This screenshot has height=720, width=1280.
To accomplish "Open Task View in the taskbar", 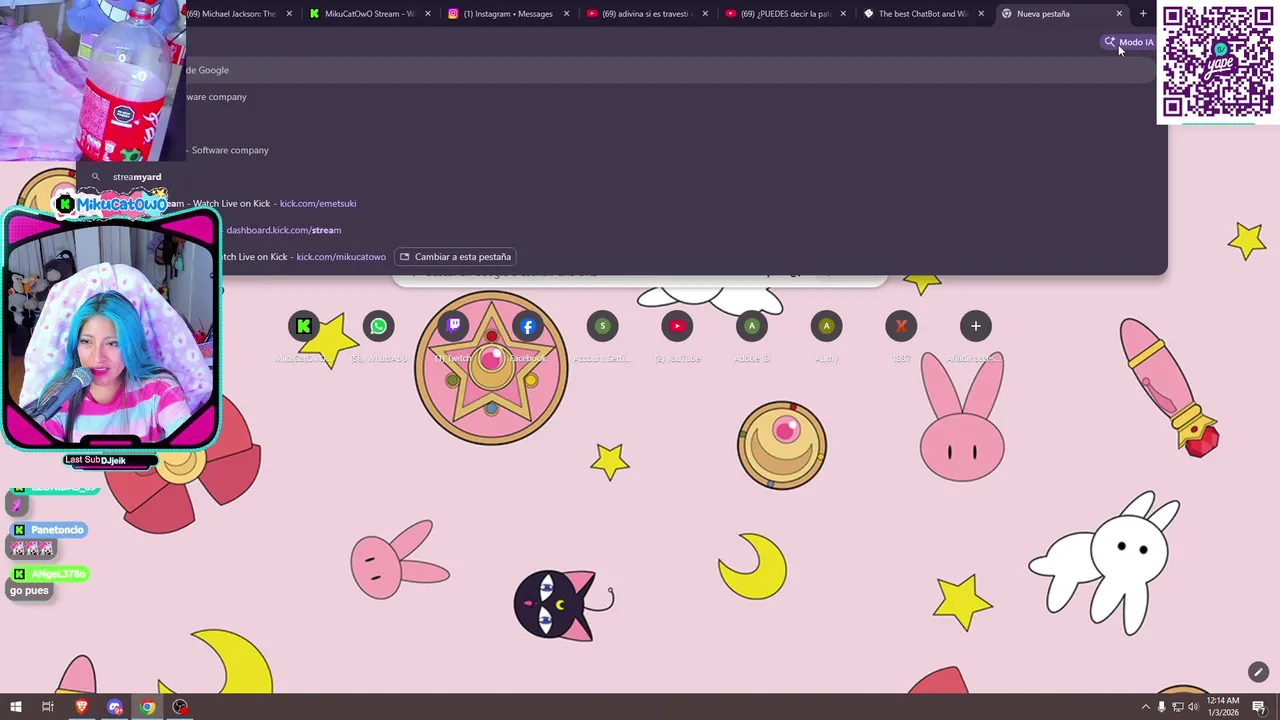I will [x=47, y=707].
